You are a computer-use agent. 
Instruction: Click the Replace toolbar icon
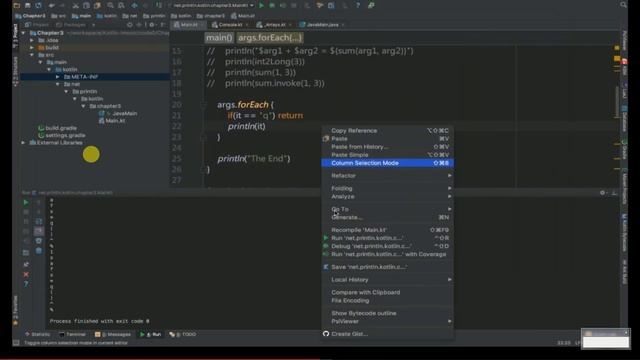pyautogui.click(x=121, y=5)
